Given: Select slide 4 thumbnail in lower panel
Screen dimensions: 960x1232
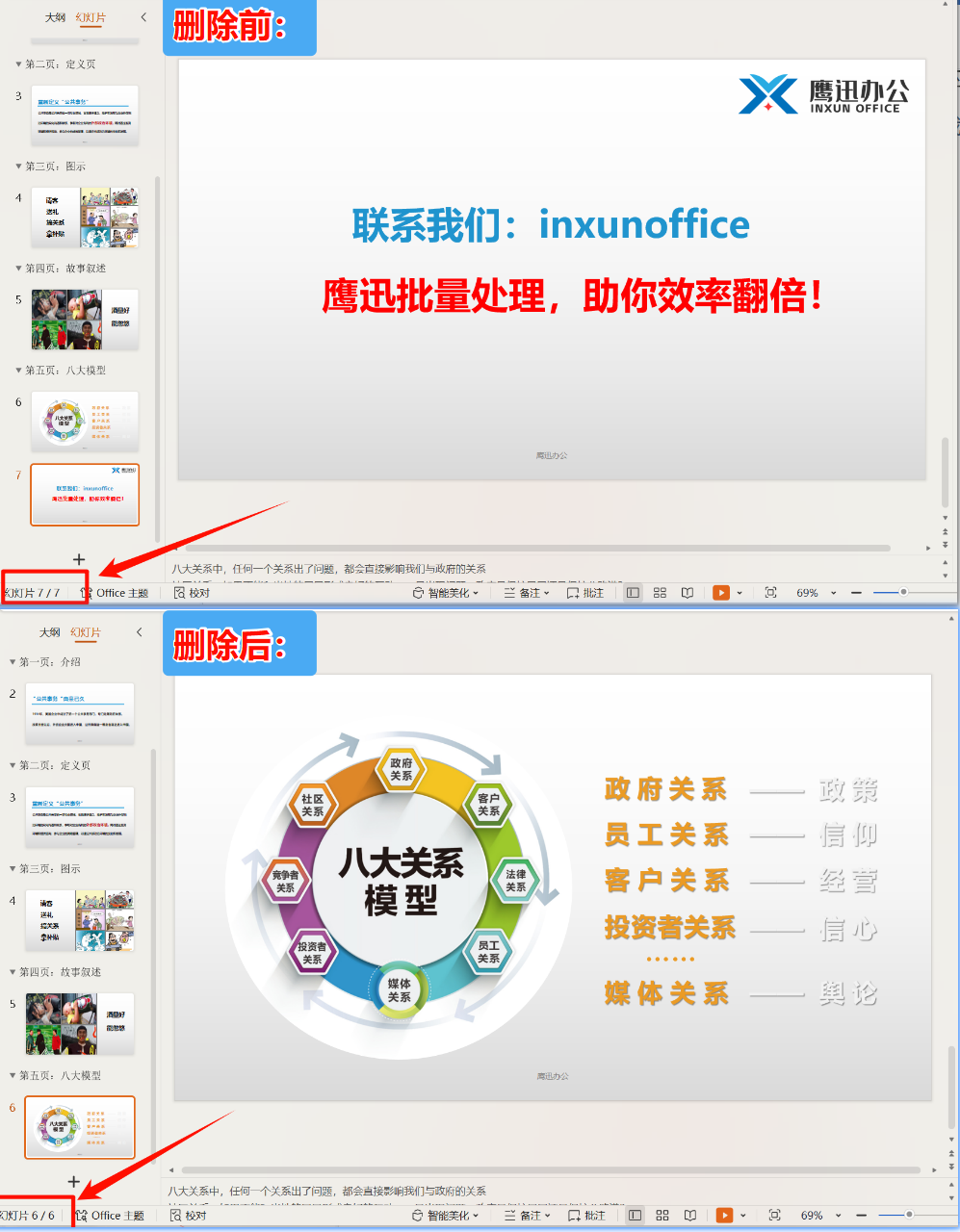Looking at the screenshot, I should pos(80,921).
